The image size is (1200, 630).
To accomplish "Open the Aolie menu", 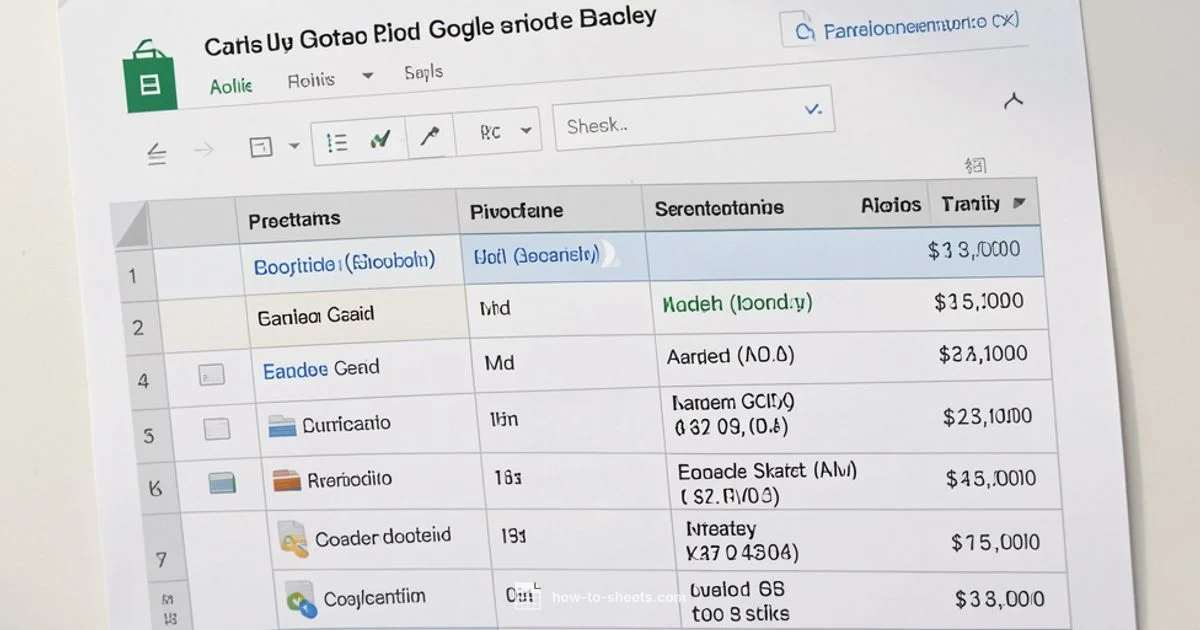I will 230,87.
